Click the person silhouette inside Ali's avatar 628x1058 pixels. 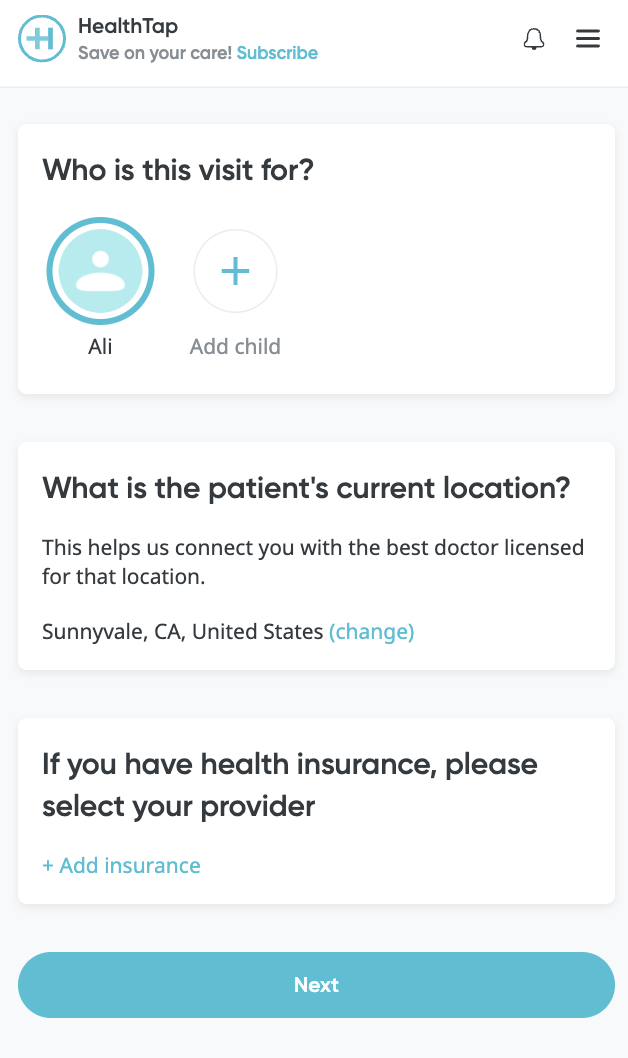coord(101,271)
